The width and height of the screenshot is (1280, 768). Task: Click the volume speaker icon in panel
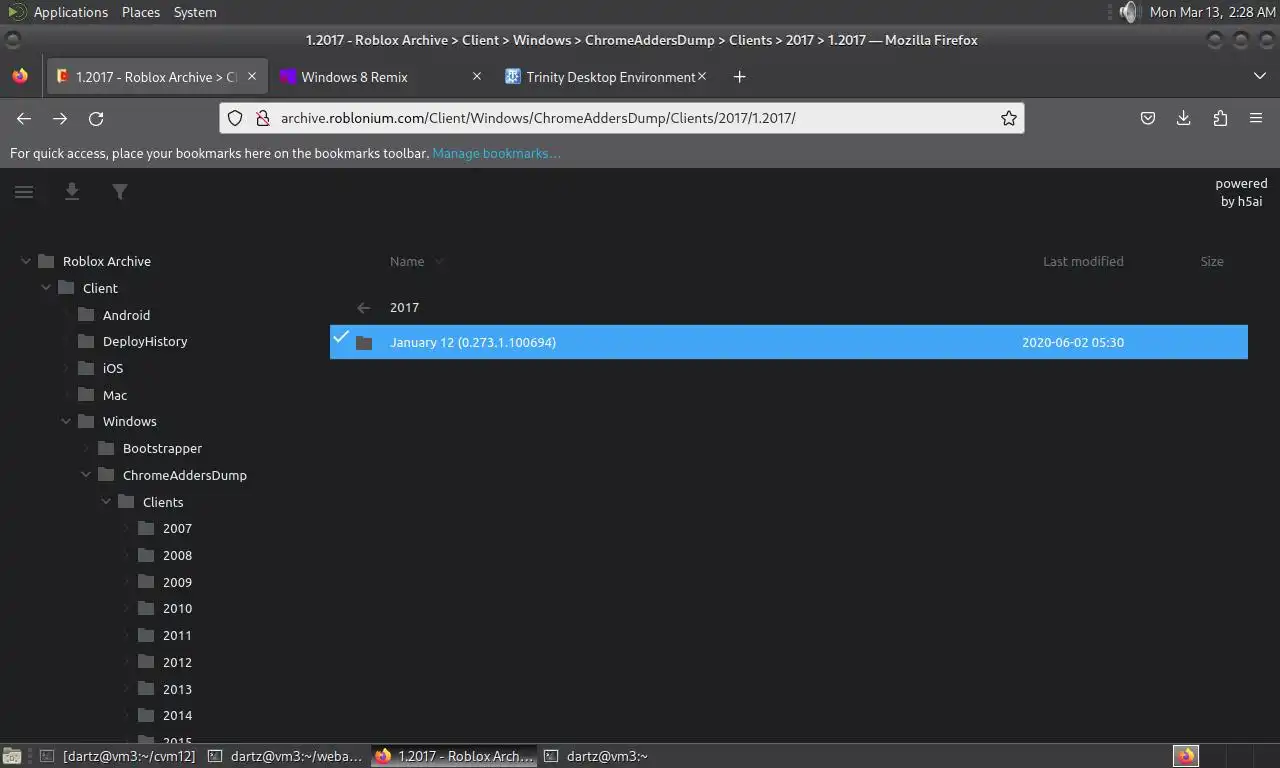tap(1128, 12)
